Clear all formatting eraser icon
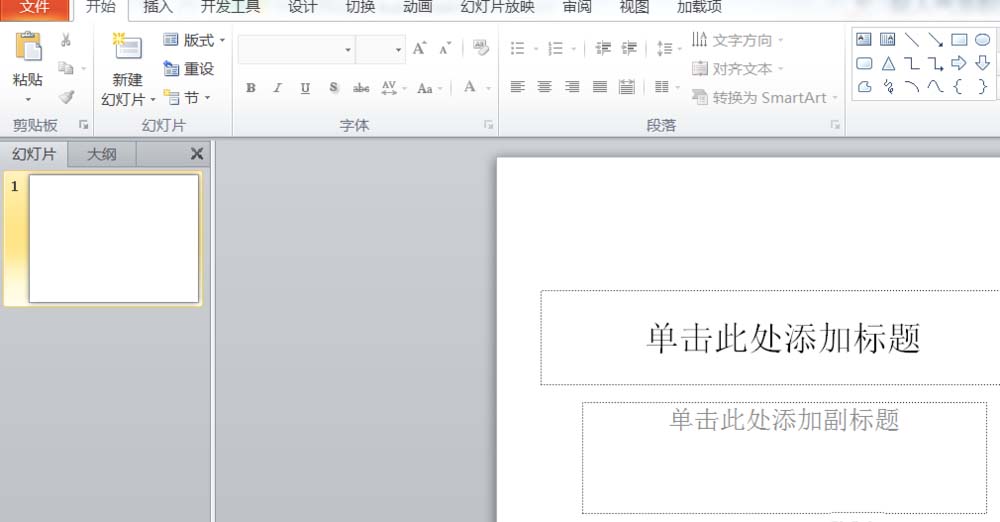1000x522 pixels. pyautogui.click(x=481, y=48)
